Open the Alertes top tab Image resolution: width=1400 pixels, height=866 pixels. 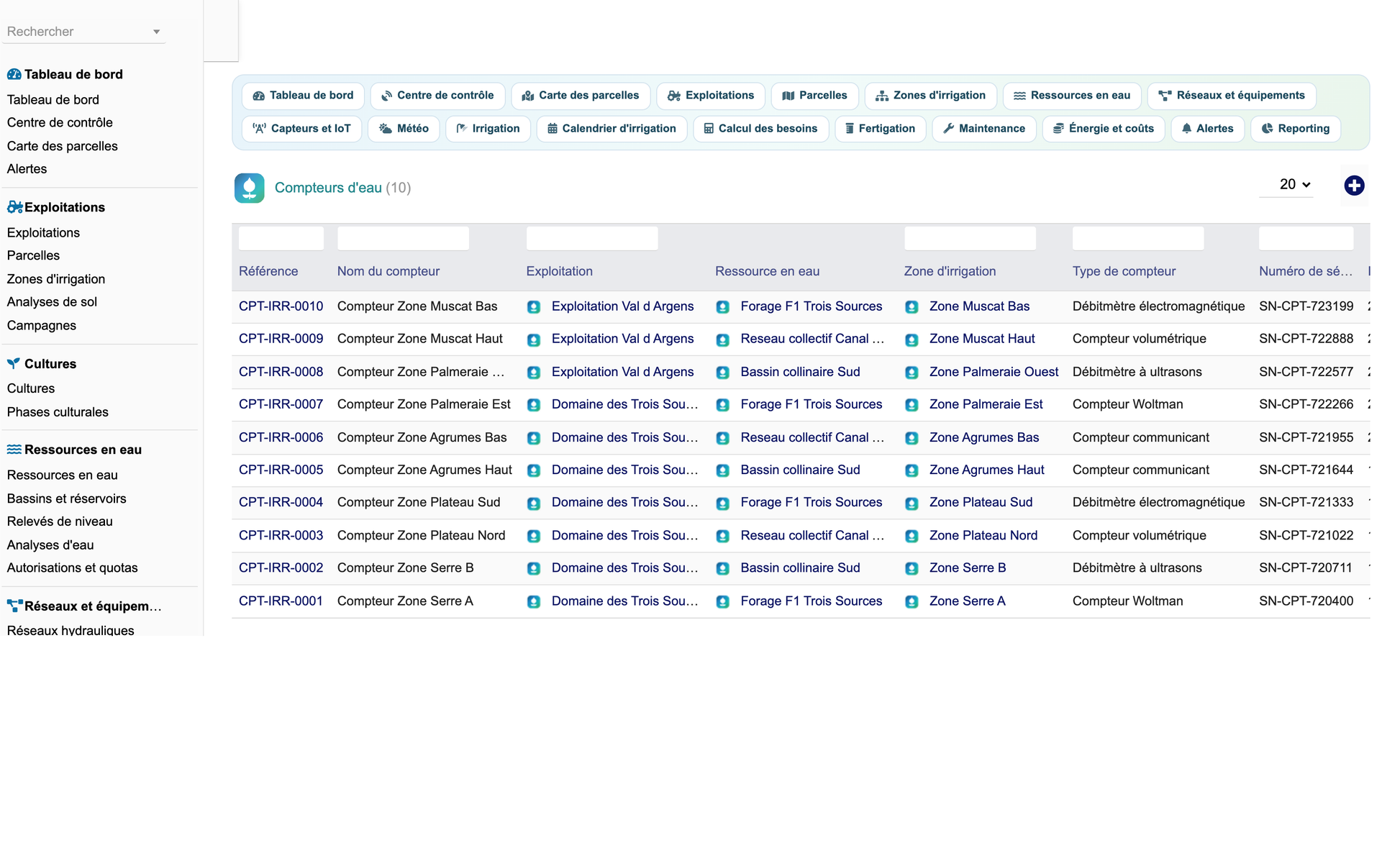pos(1208,129)
